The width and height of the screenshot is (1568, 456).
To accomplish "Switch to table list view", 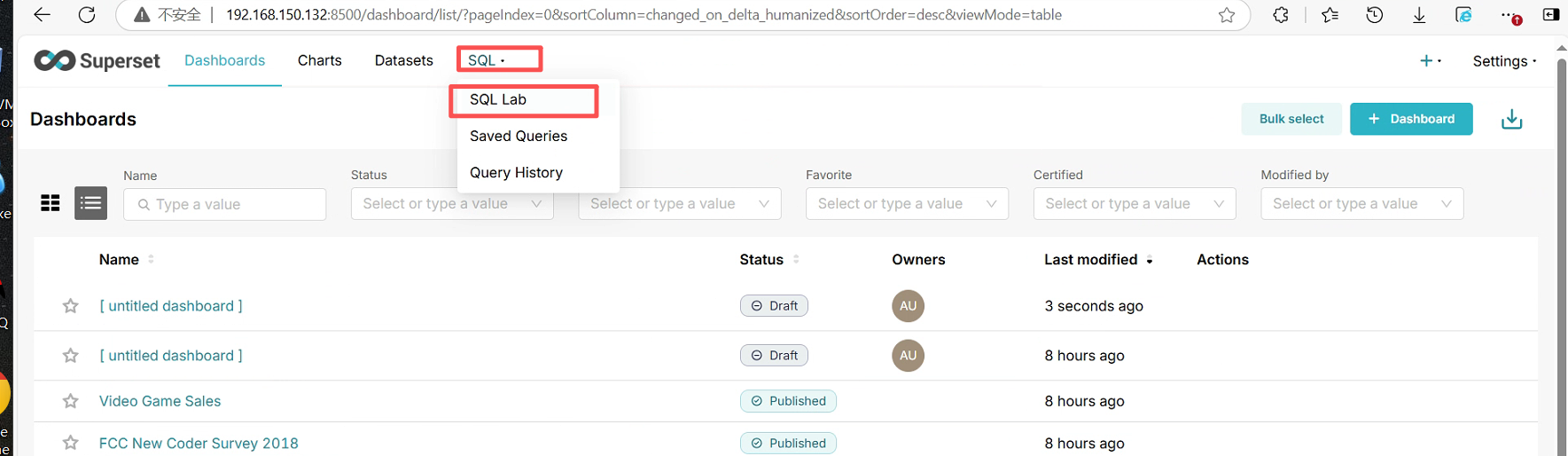I will [x=90, y=203].
